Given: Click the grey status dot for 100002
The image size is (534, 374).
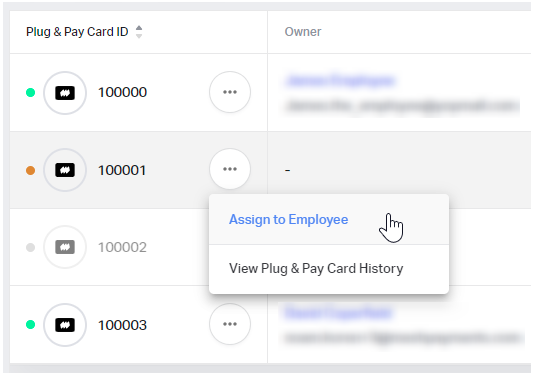Looking at the screenshot, I should coord(31,247).
